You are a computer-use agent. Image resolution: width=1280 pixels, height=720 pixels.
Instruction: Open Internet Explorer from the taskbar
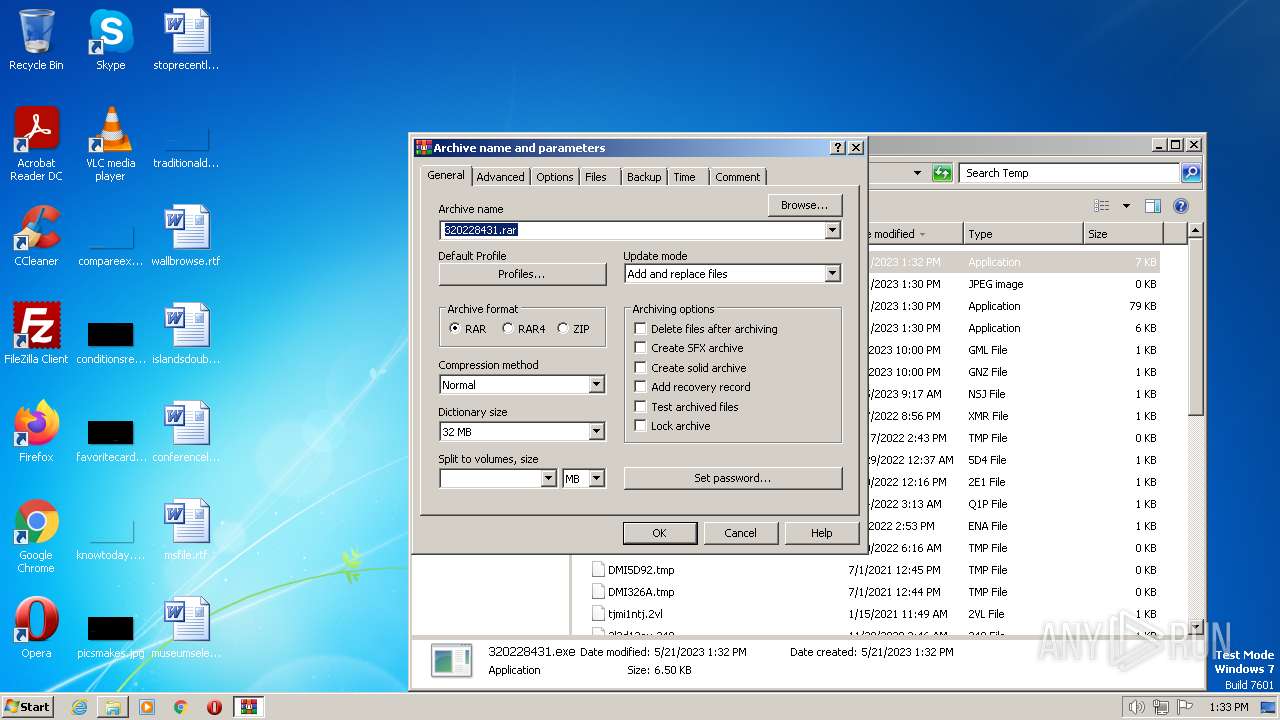click(79, 707)
